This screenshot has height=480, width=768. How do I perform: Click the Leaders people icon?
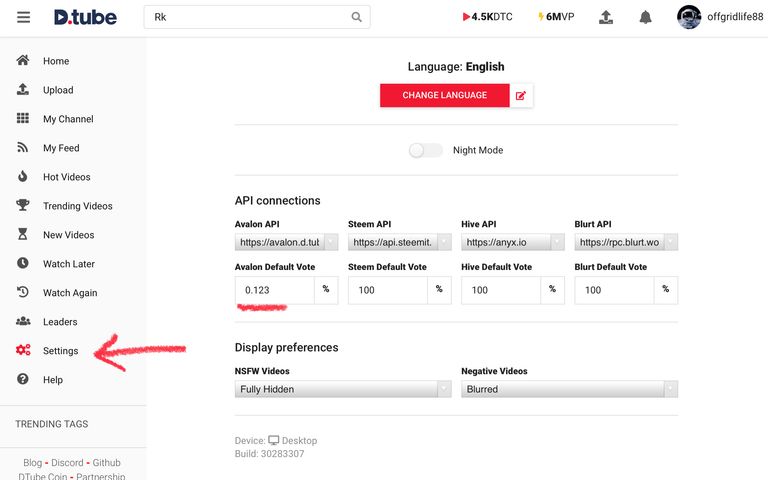point(23,321)
